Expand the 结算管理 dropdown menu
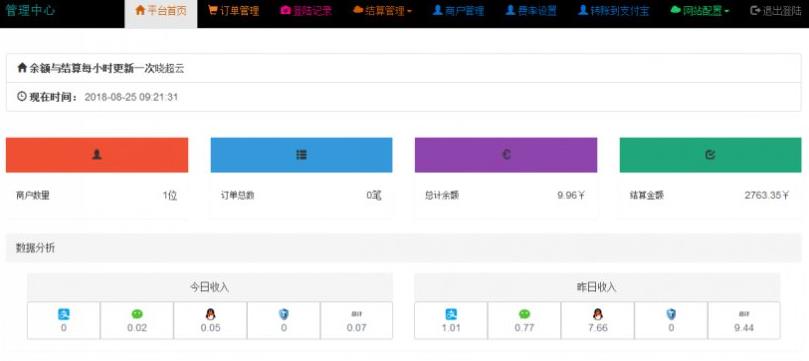 coord(382,10)
